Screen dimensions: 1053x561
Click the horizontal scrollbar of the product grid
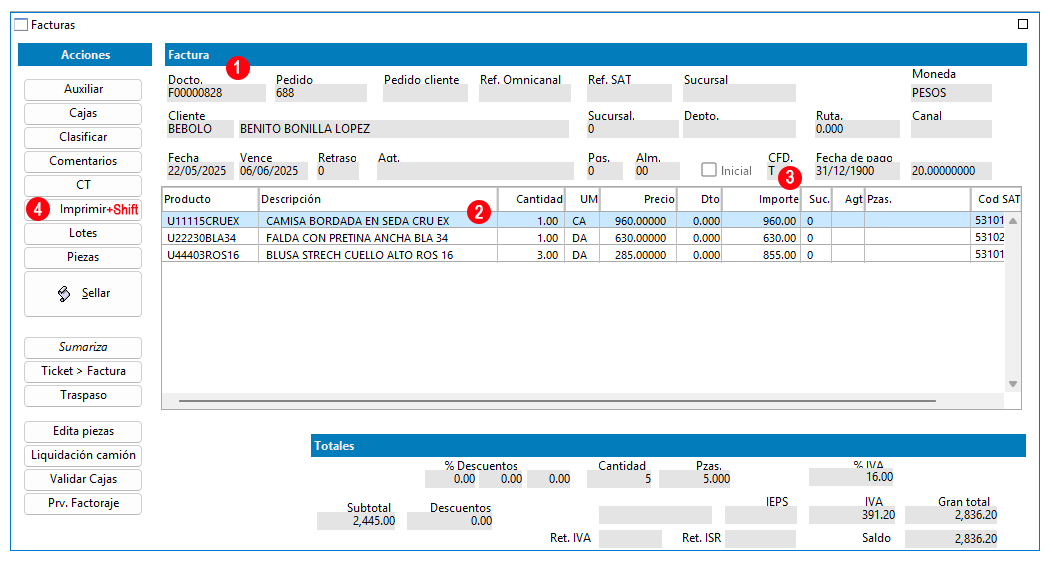click(x=557, y=401)
